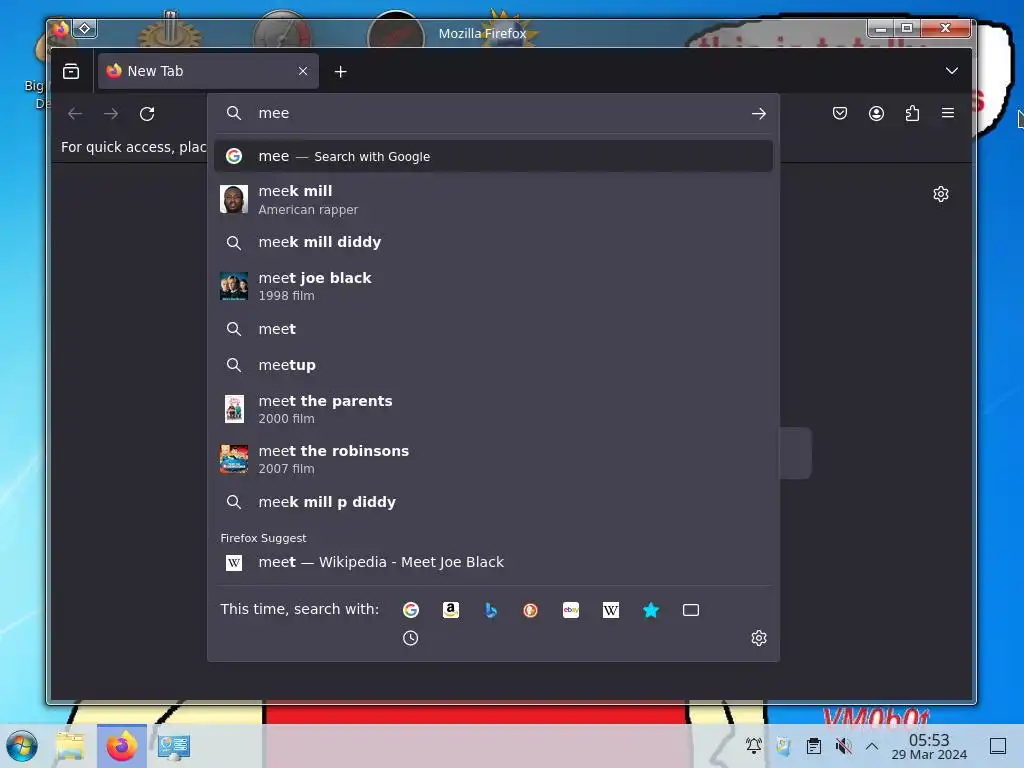Click the meet joe black poster thumbnail
The height and width of the screenshot is (768, 1024).
coord(234,286)
